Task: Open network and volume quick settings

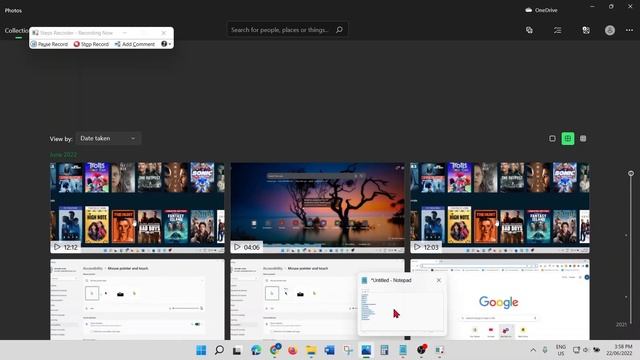Action: pos(586,350)
